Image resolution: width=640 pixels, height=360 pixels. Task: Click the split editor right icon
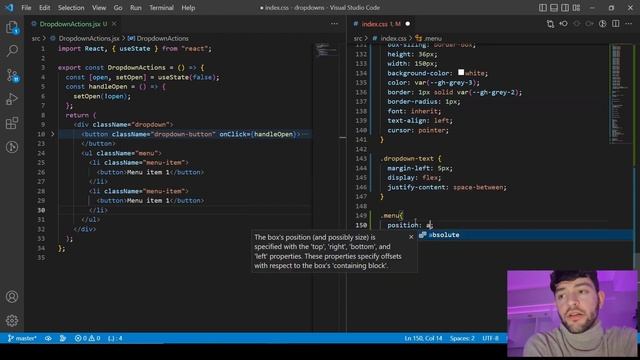pyautogui.click(x=616, y=24)
